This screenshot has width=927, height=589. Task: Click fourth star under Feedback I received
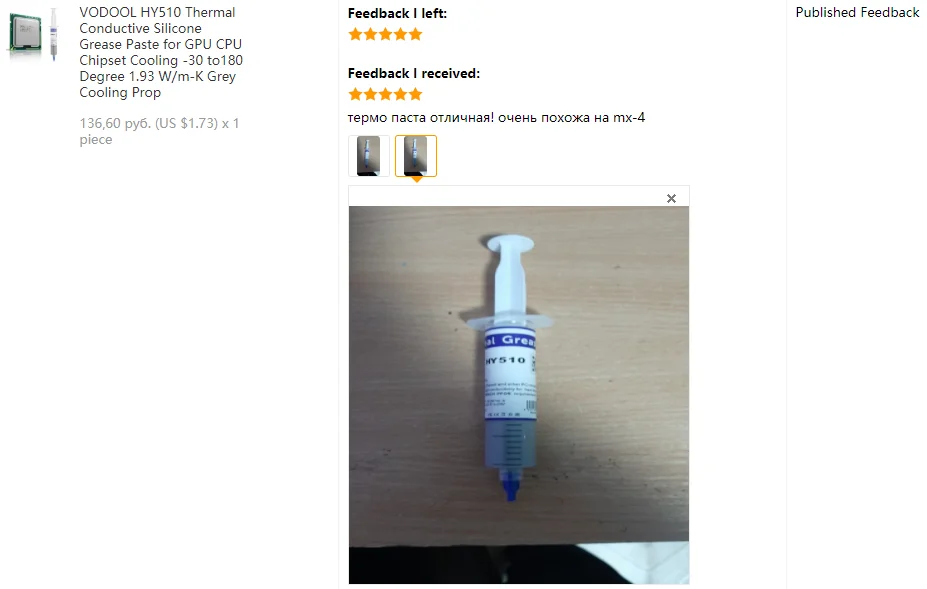(x=401, y=94)
